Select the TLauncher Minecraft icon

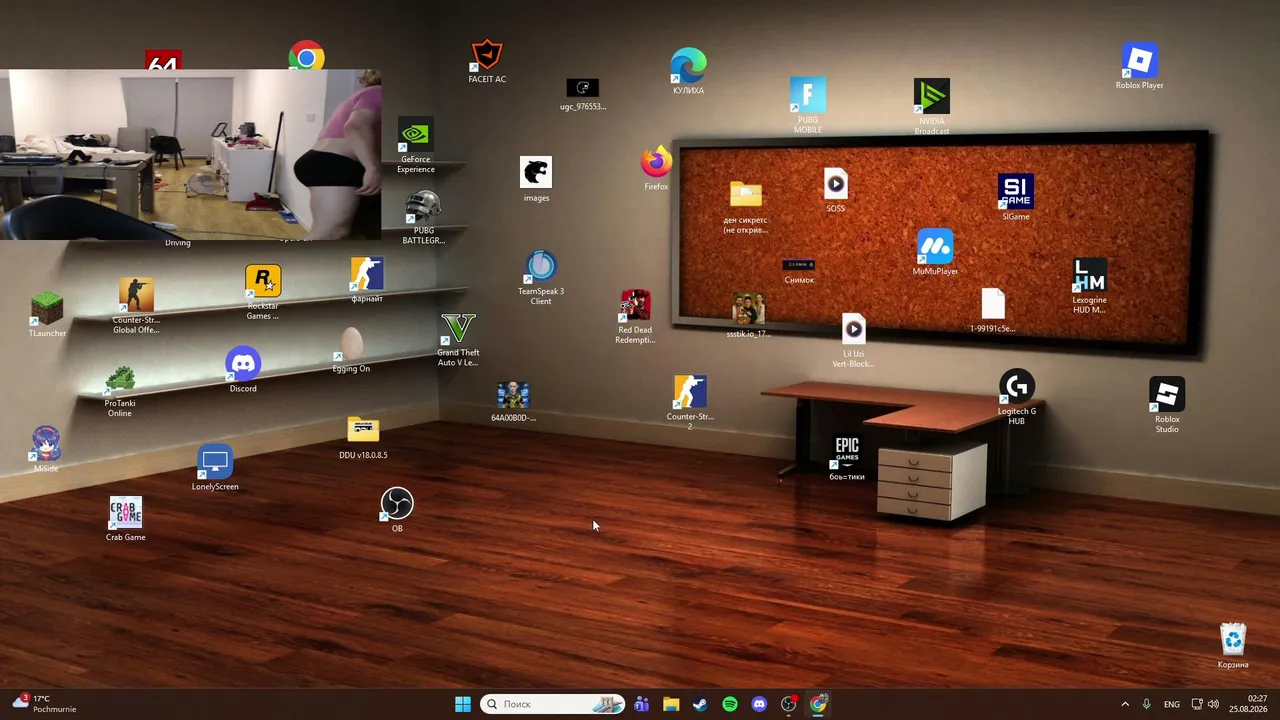tap(47, 314)
